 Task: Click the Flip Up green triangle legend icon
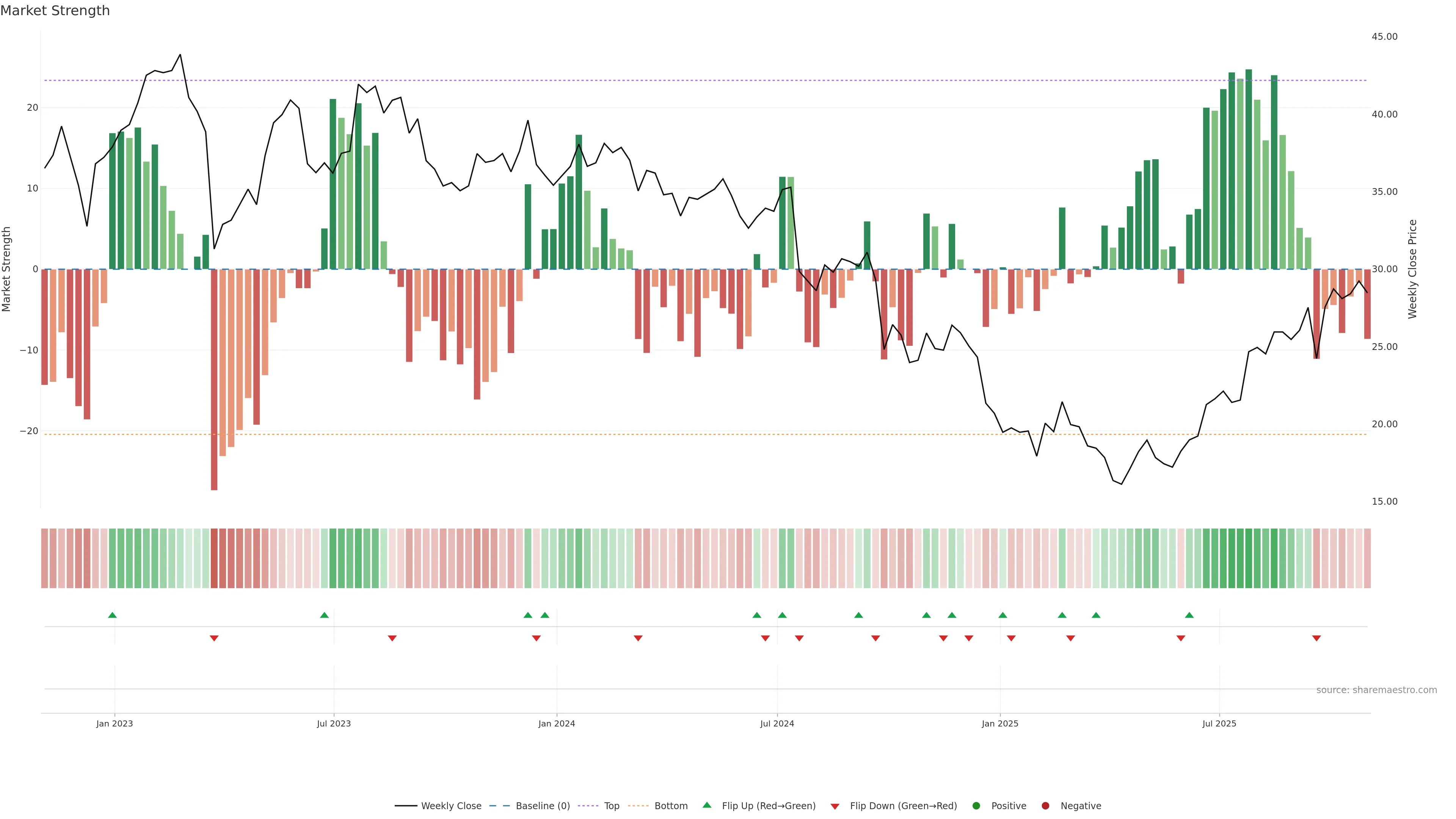(706, 805)
